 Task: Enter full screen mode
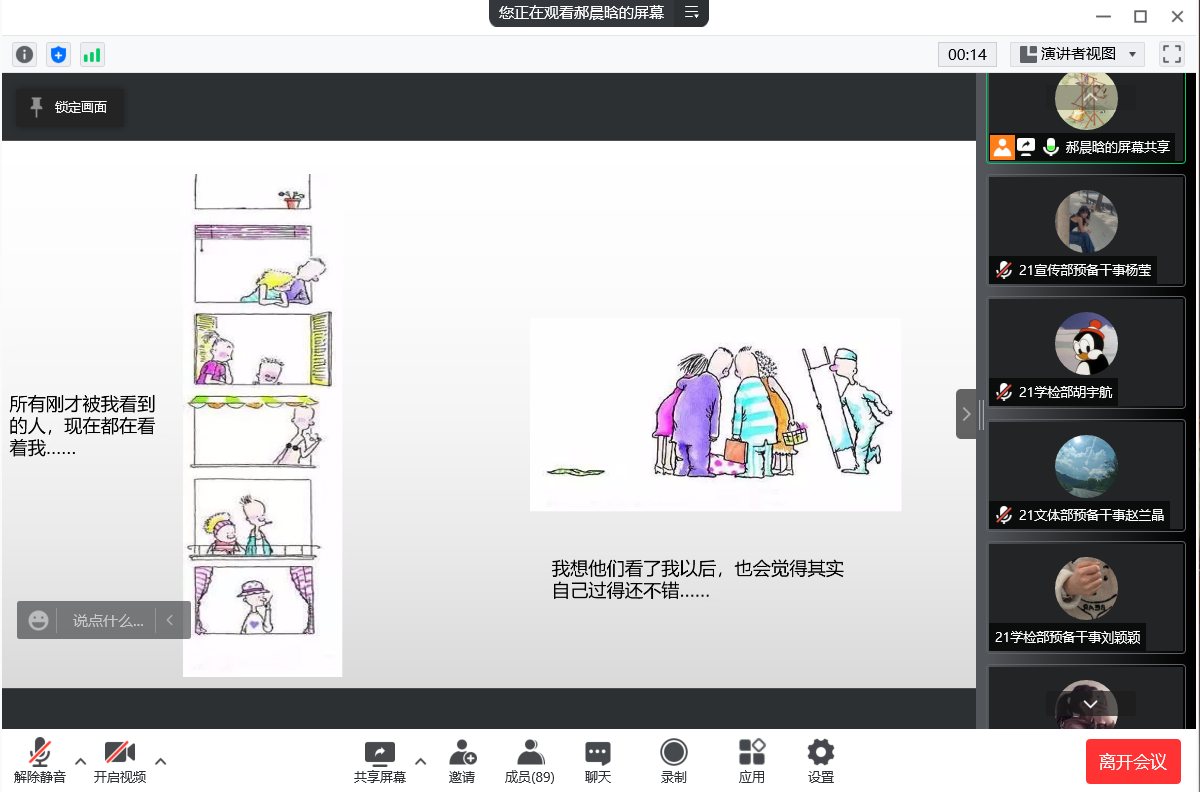pyautogui.click(x=1171, y=54)
